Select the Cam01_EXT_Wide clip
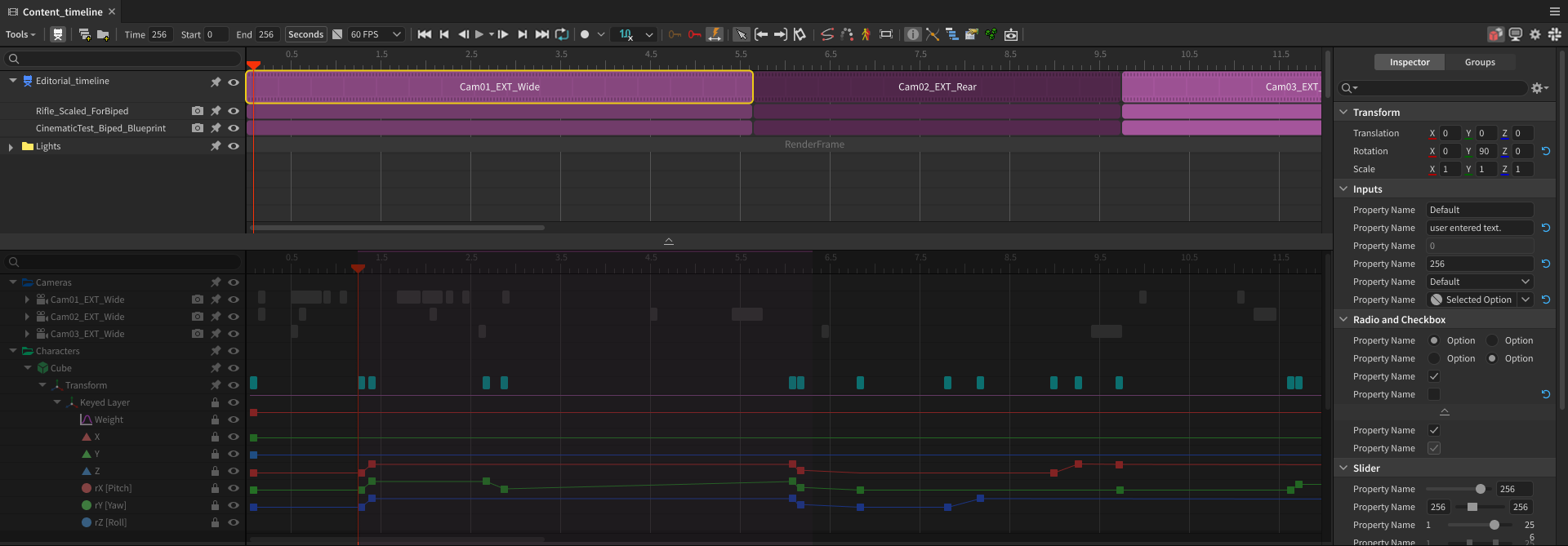The image size is (1568, 546). coord(499,87)
